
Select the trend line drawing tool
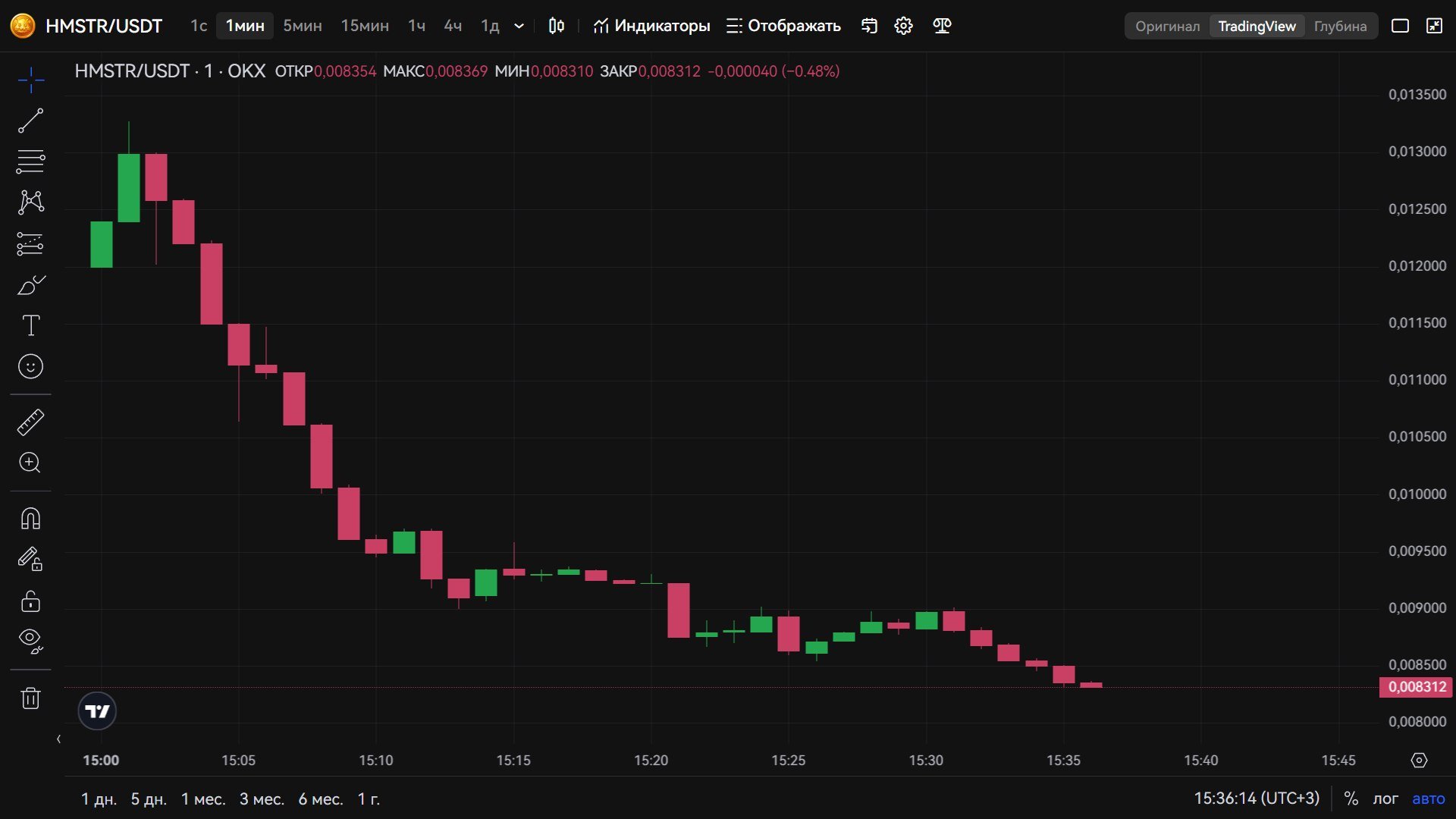[x=31, y=121]
